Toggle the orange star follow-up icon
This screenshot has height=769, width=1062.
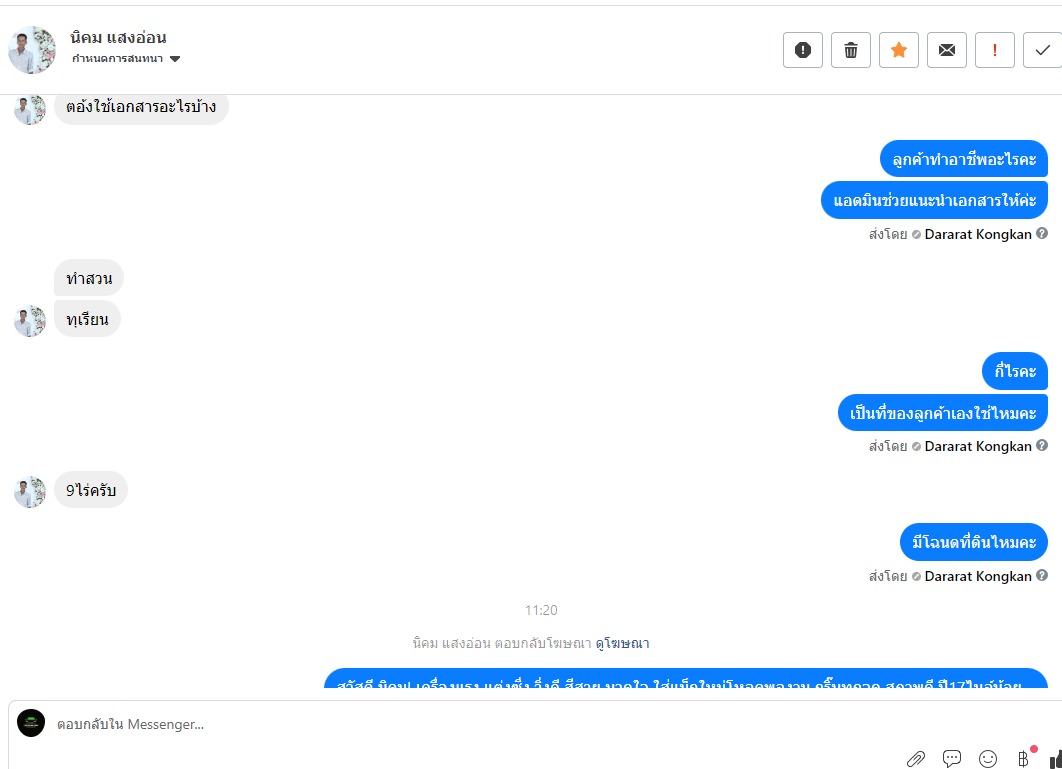(x=899, y=50)
